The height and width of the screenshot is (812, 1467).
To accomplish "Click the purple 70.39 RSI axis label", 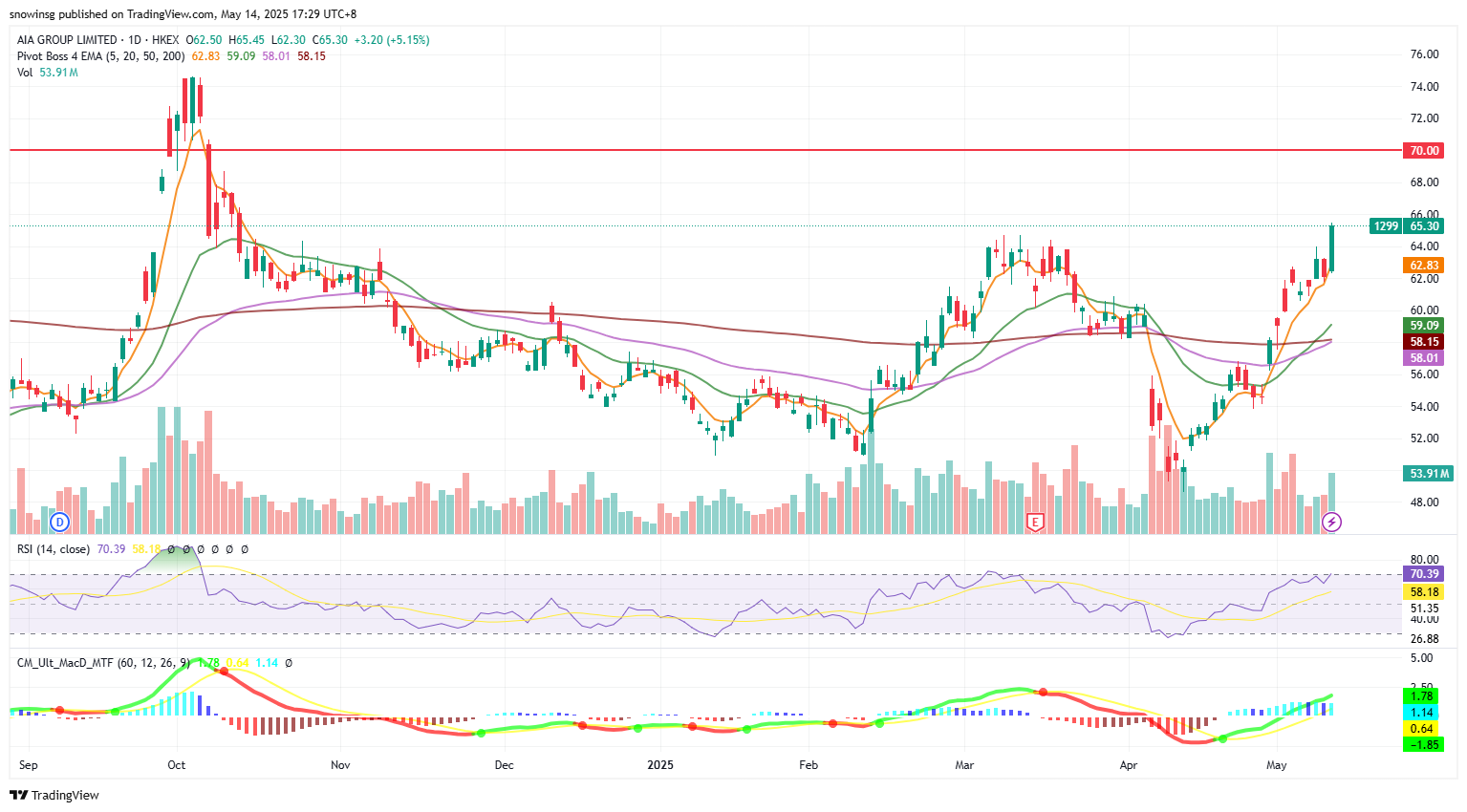I will click(1424, 574).
